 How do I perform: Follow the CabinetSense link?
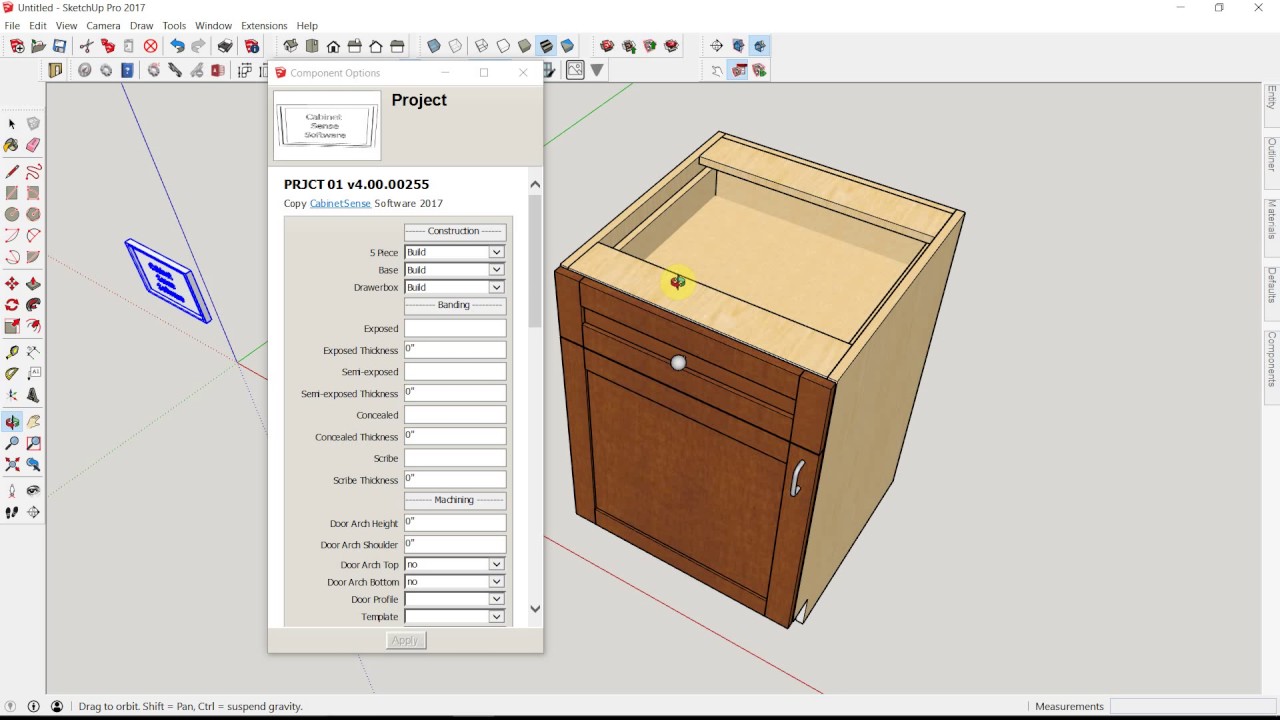click(x=340, y=204)
